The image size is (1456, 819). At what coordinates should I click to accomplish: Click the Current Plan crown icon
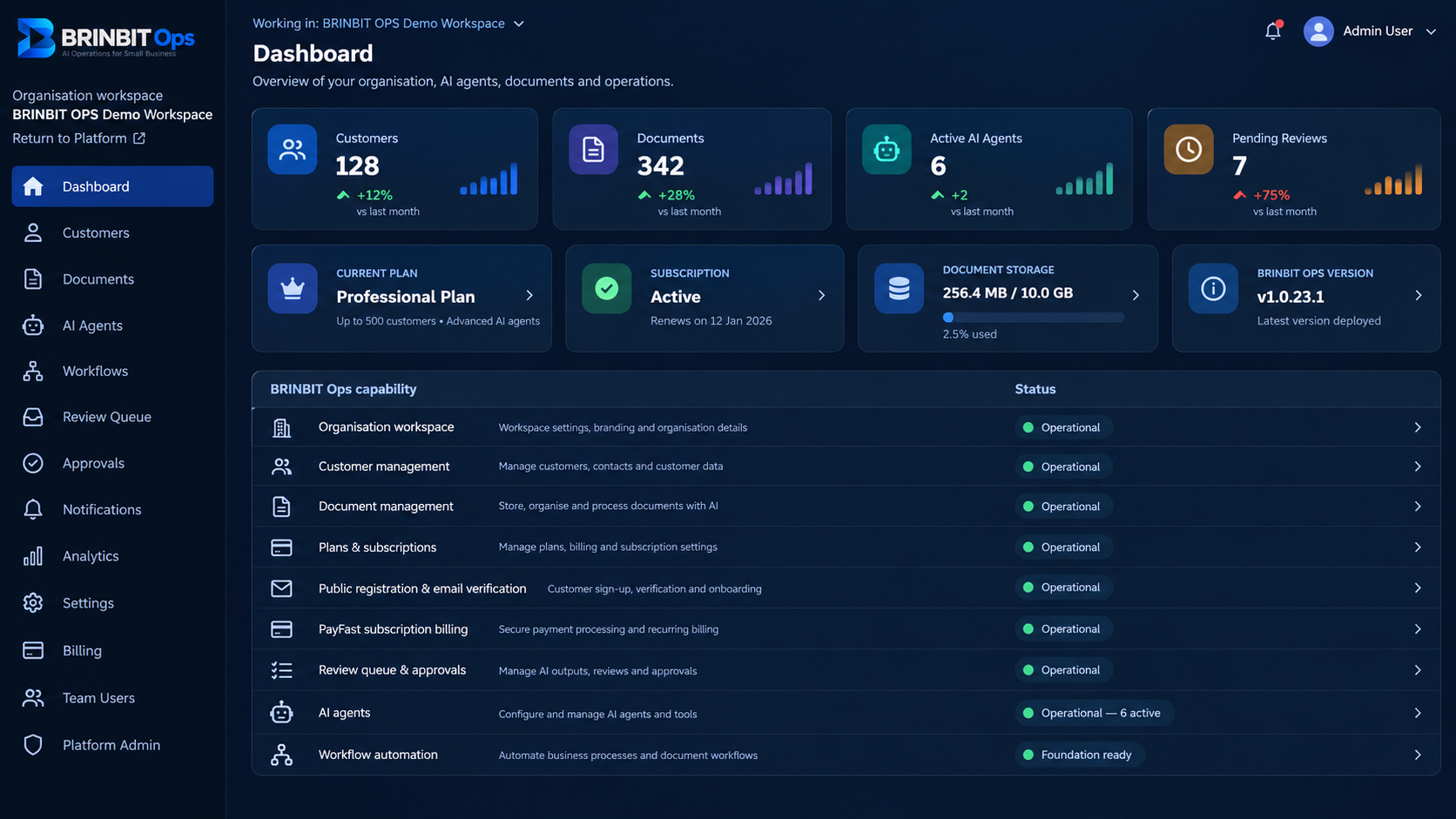(293, 288)
